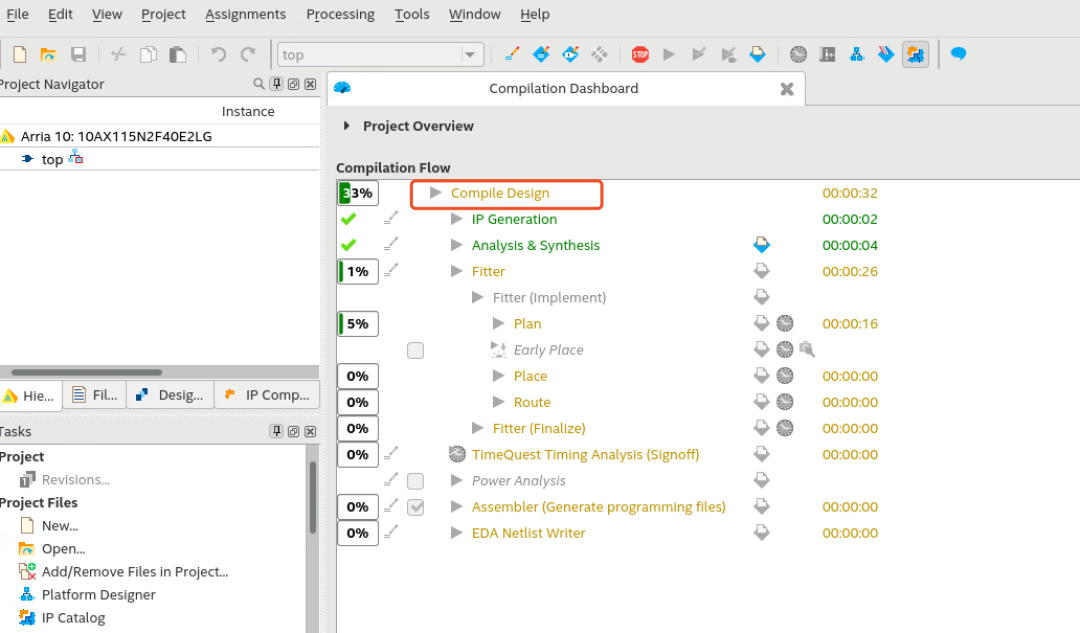Open the Analysis & Synthesis report icon
Image resolution: width=1080 pixels, height=633 pixels.
761,245
